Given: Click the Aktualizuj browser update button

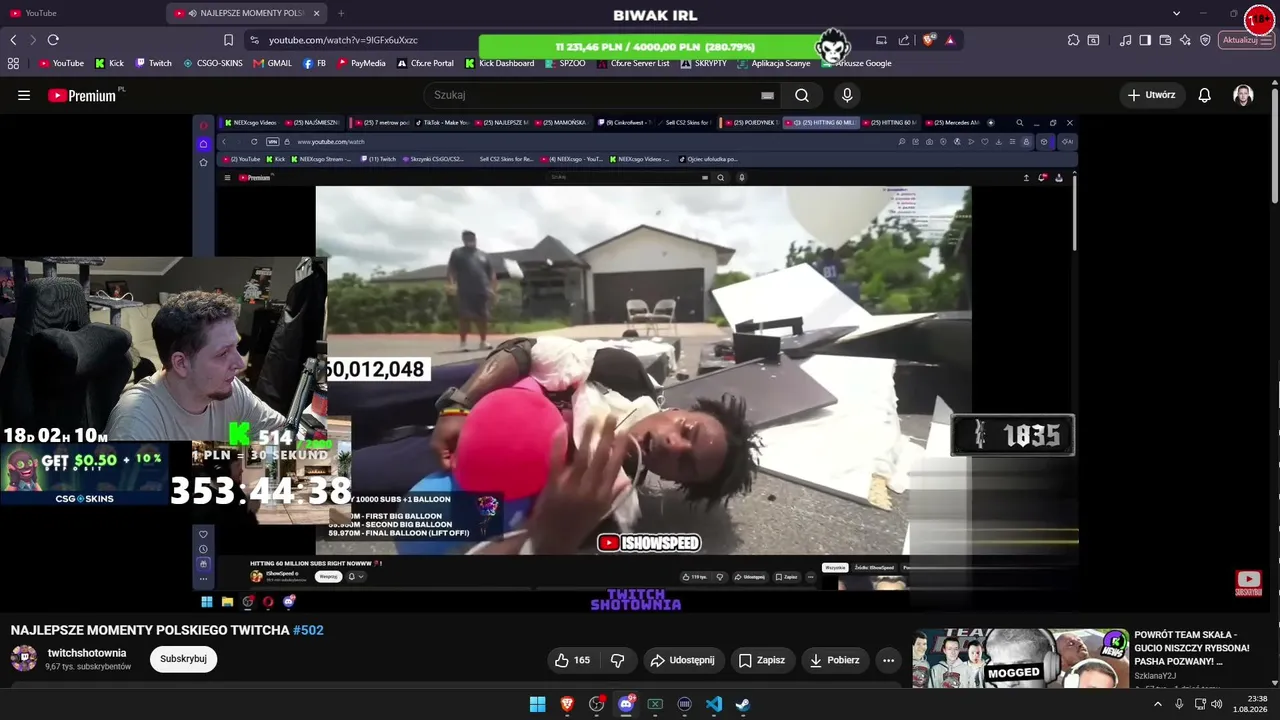Looking at the screenshot, I should click(1246, 40).
